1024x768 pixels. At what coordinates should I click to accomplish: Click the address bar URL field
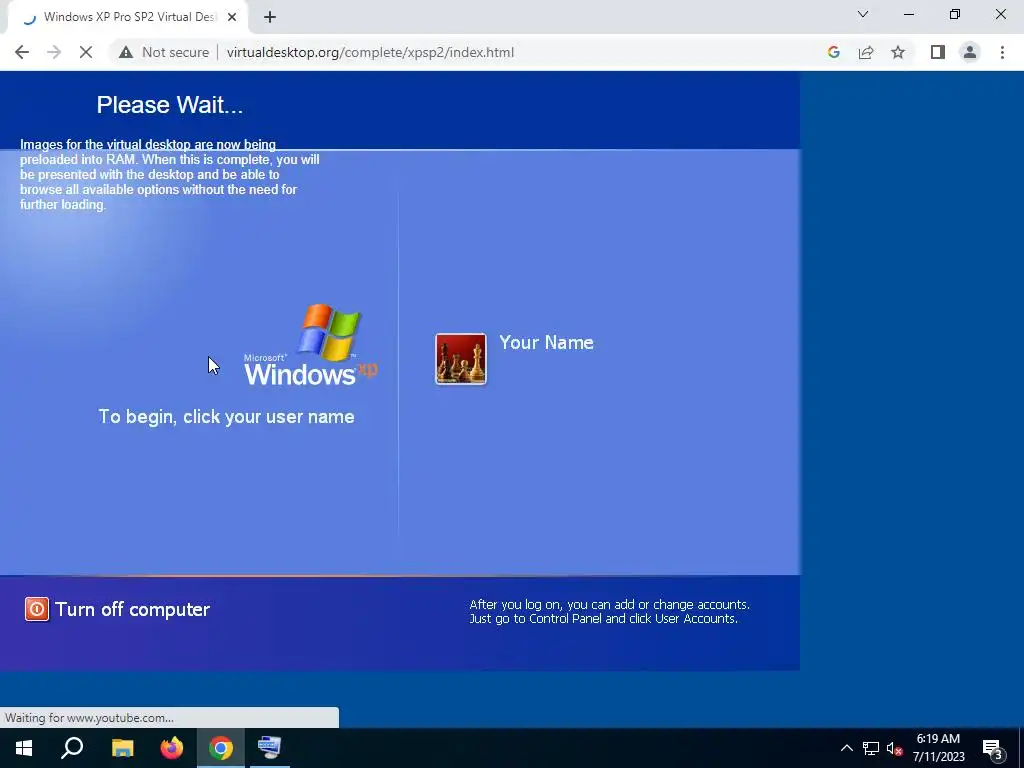tap(370, 52)
